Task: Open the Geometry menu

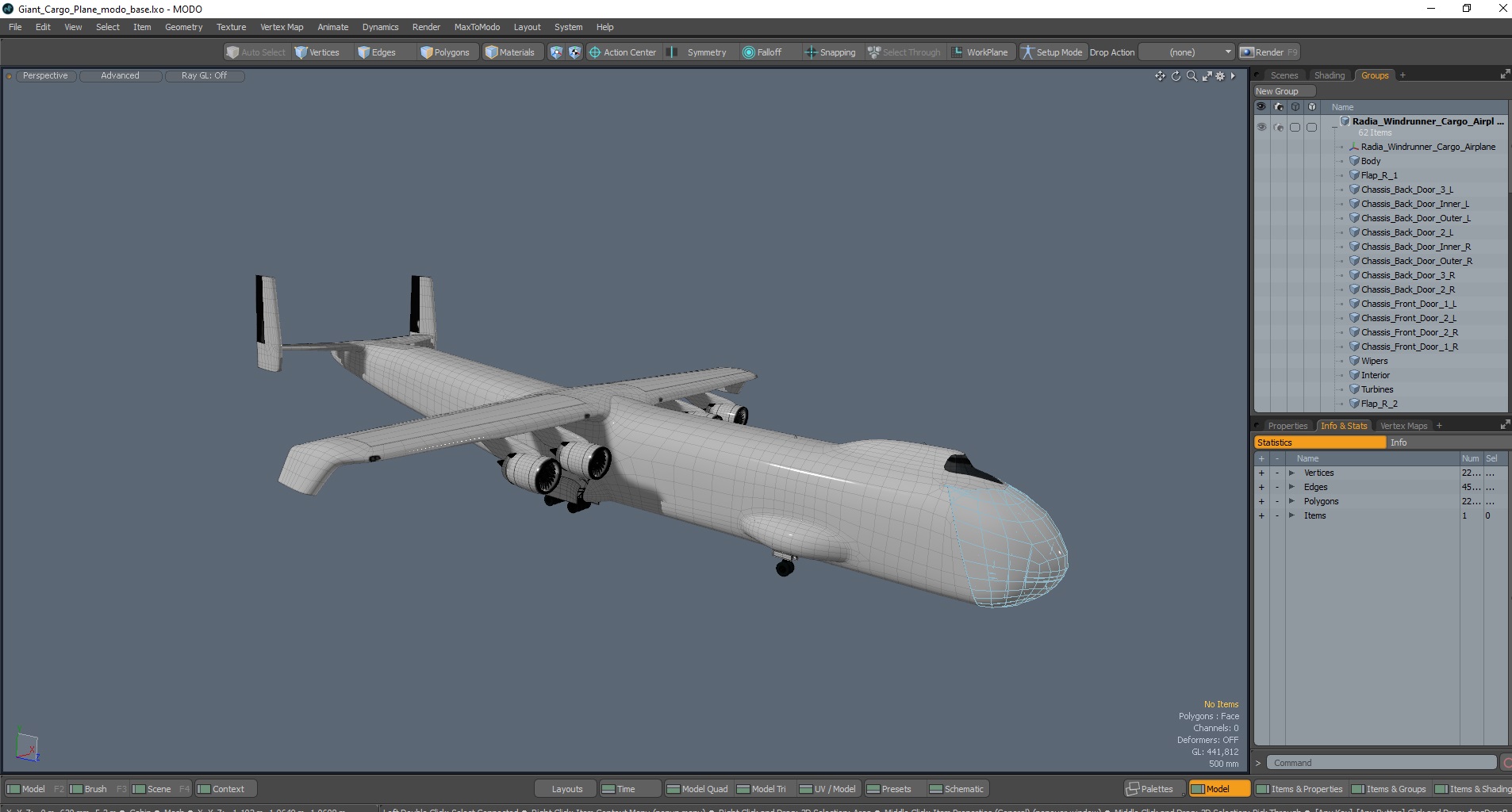Action: [x=183, y=27]
